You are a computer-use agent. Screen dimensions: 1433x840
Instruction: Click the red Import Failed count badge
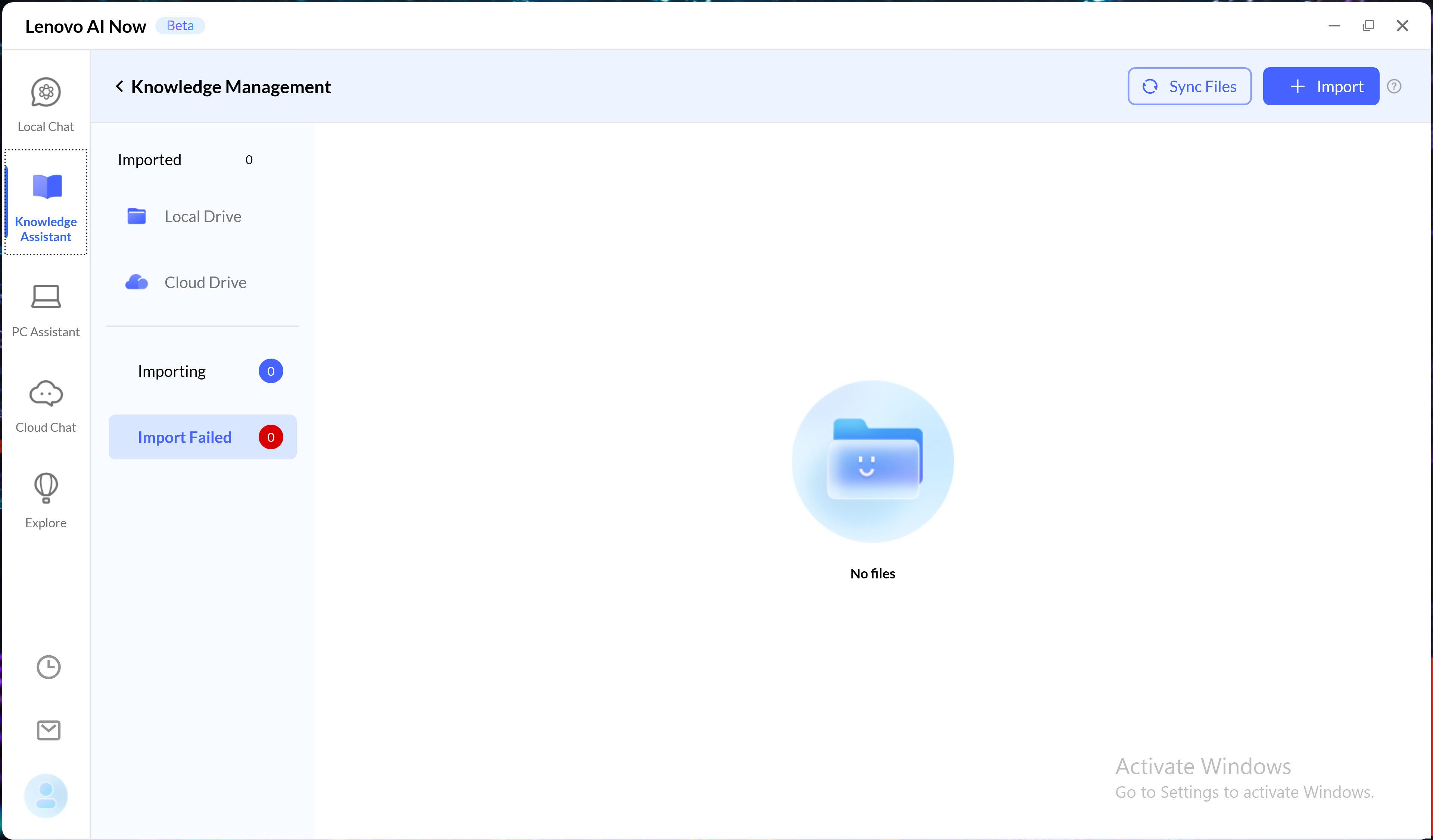271,437
